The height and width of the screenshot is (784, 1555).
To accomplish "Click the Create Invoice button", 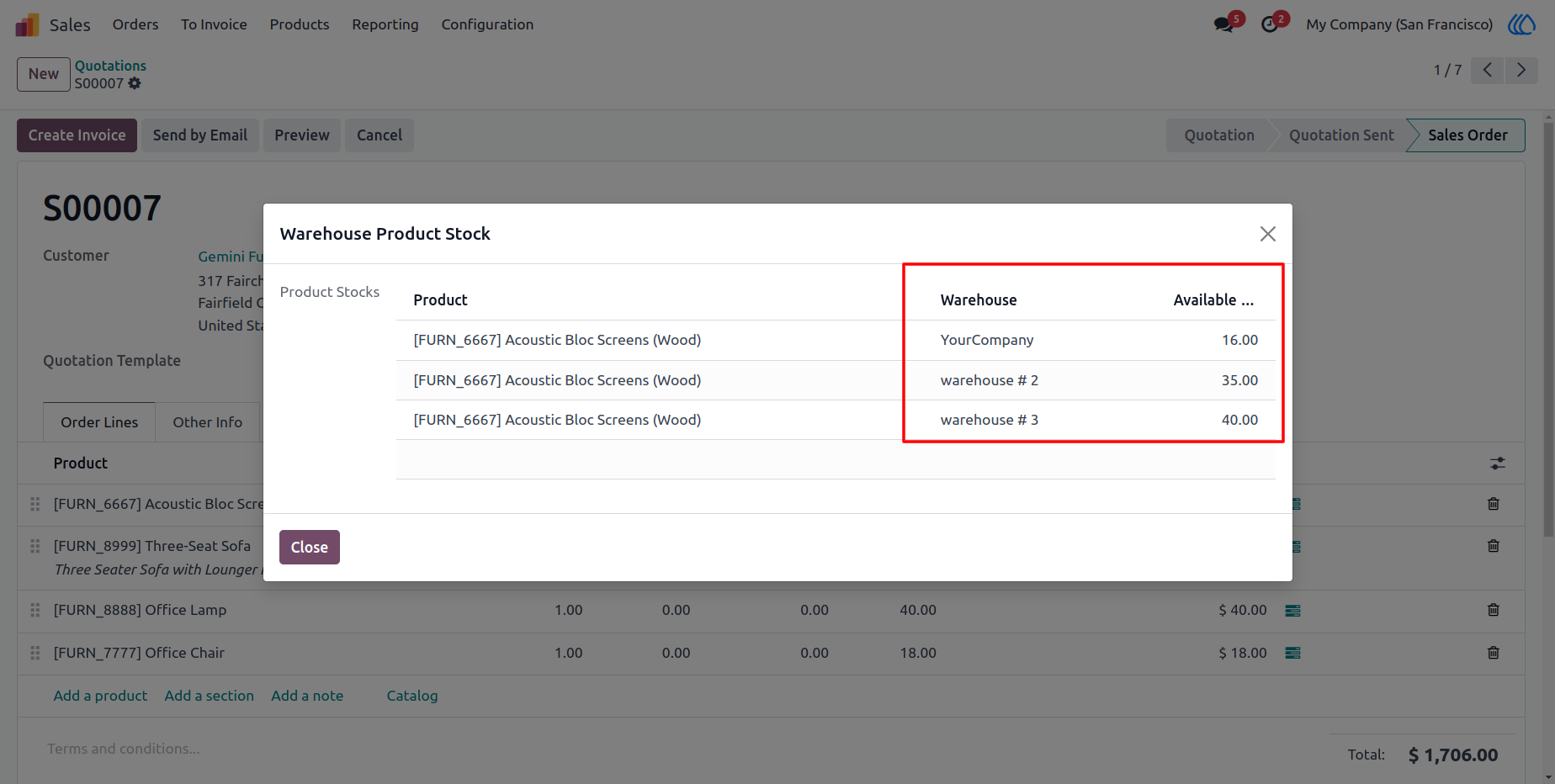I will (77, 135).
